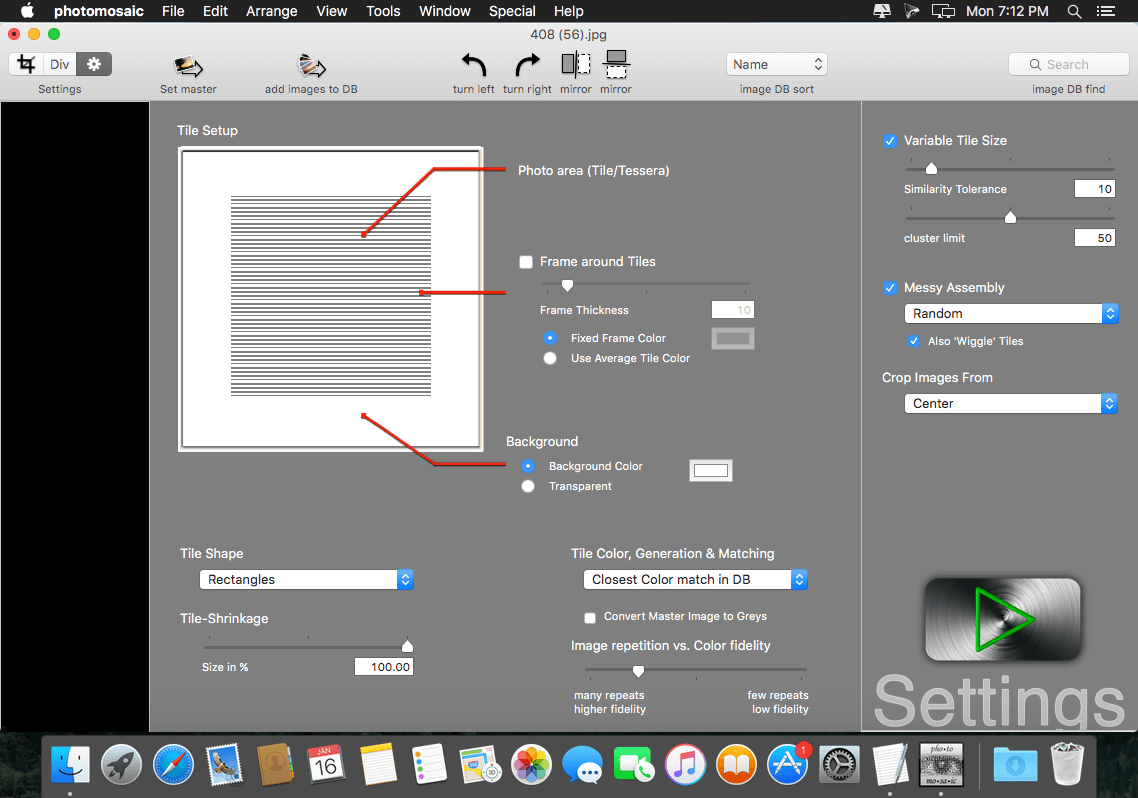Image resolution: width=1138 pixels, height=798 pixels.
Task: Choose Transparent background radio button
Action: (528, 486)
